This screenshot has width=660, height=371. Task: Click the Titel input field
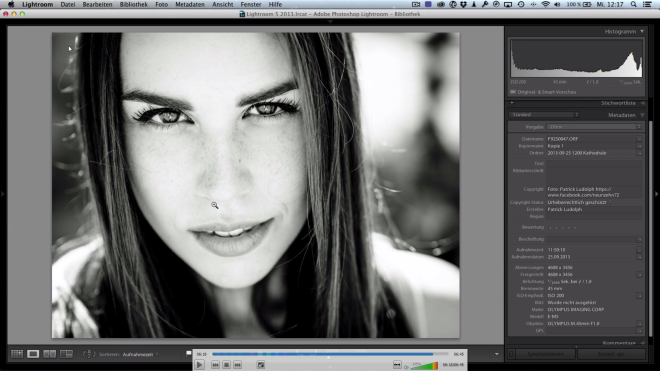pyautogui.click(x=594, y=163)
